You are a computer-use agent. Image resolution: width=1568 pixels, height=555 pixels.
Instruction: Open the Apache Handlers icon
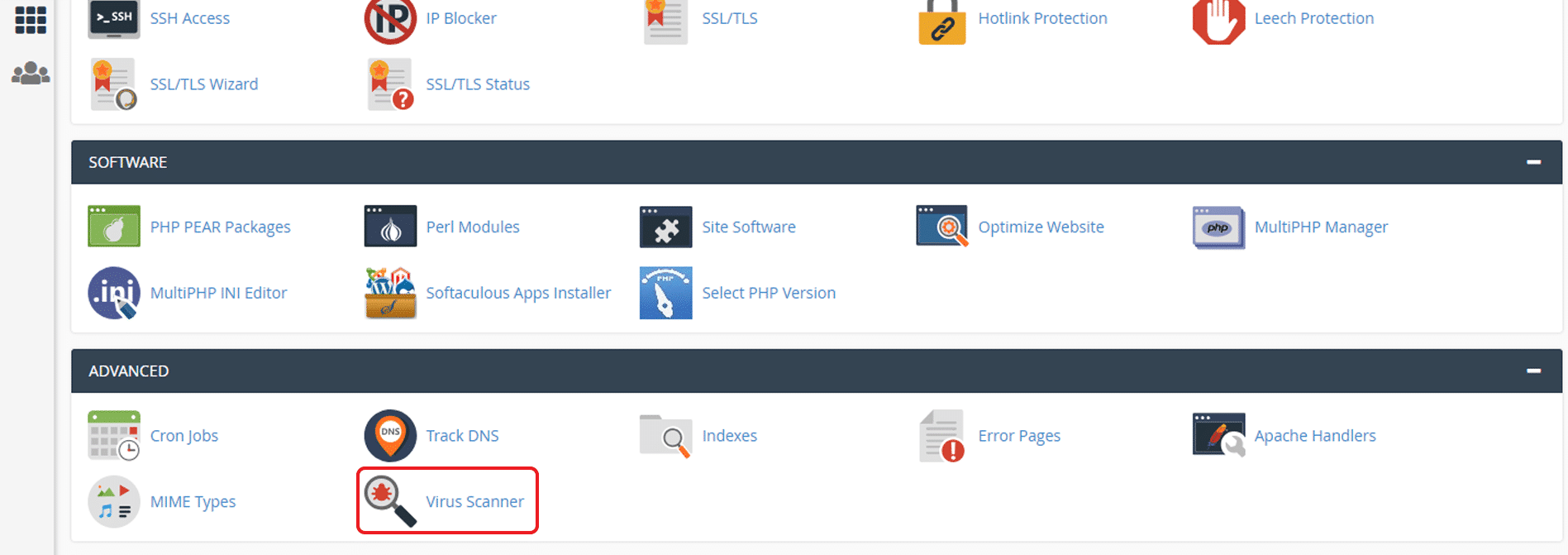(1218, 435)
